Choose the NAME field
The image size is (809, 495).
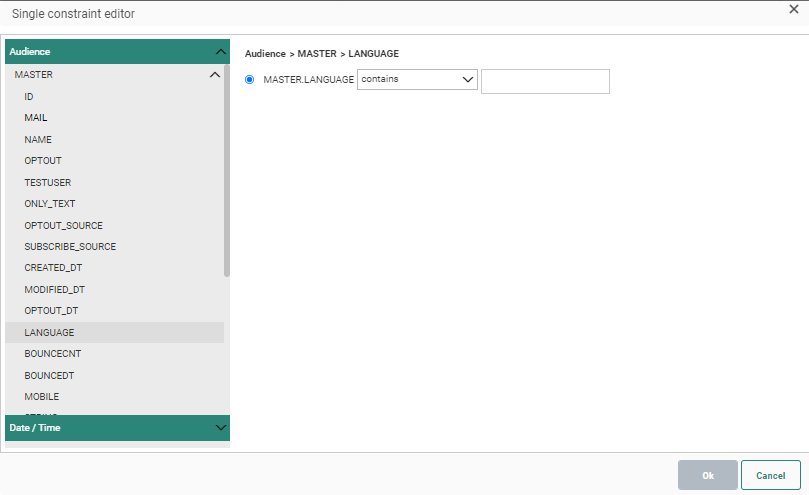[x=38, y=140]
